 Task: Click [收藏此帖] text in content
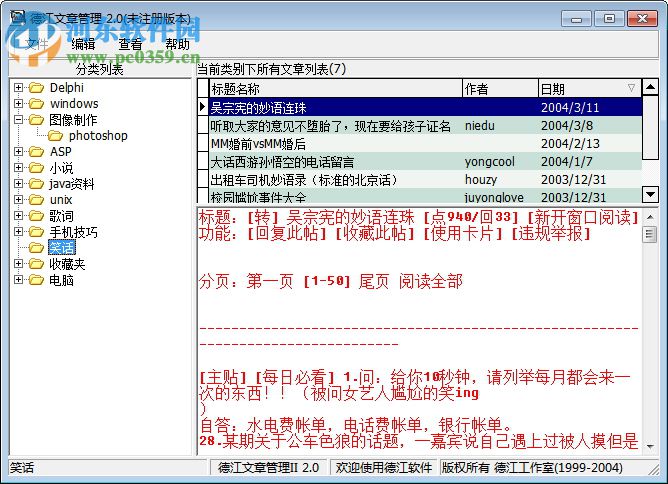click(374, 233)
